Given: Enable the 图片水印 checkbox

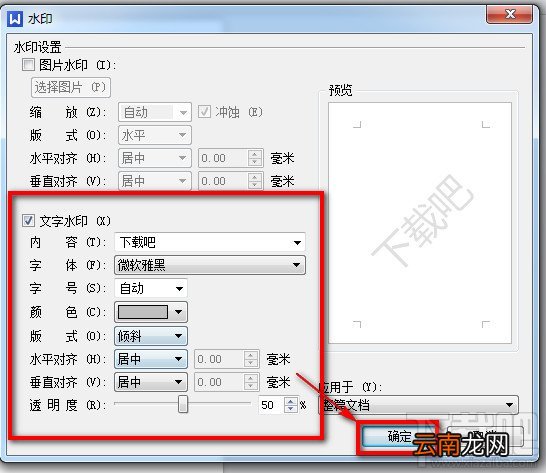Looking at the screenshot, I should tap(28, 64).
